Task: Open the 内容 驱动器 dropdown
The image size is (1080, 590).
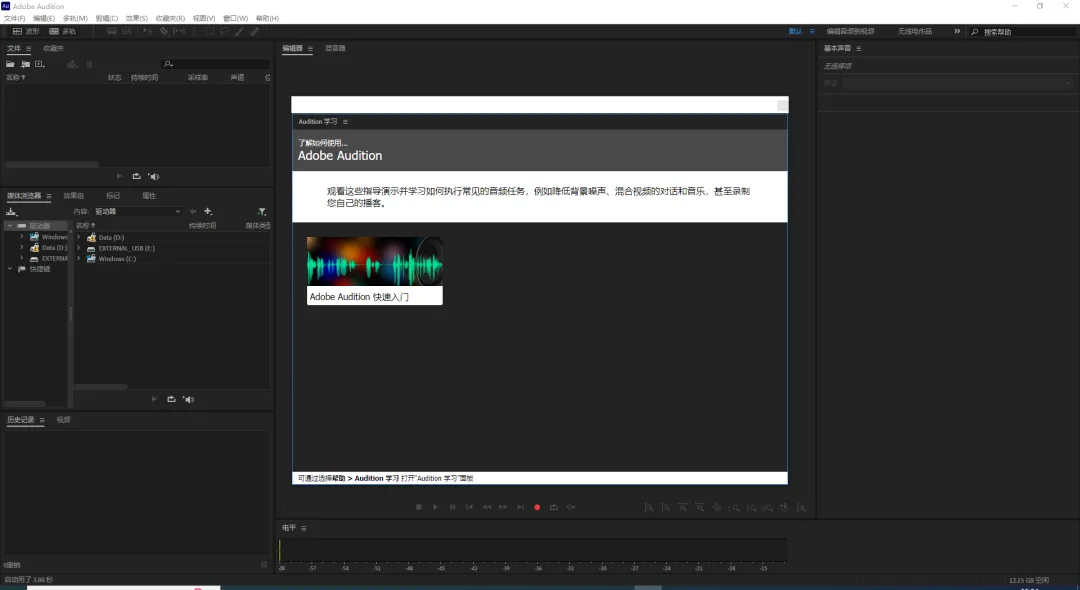Action: coord(138,211)
